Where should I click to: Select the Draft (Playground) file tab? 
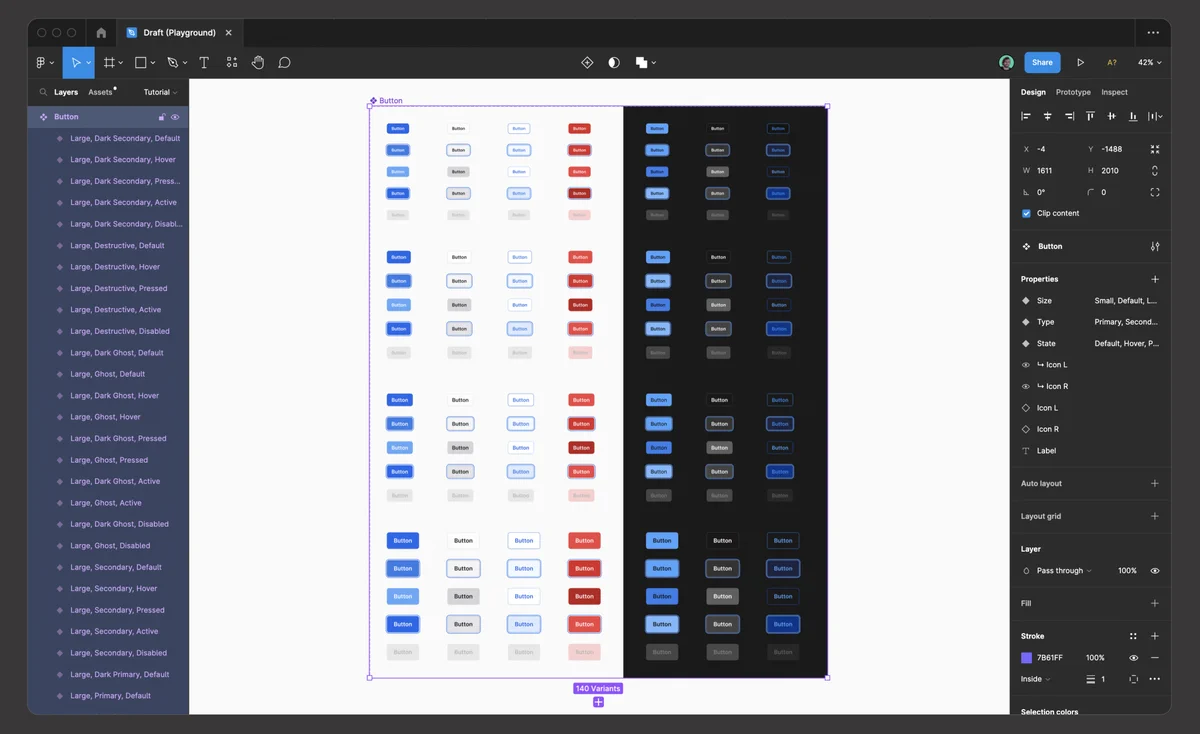178,33
